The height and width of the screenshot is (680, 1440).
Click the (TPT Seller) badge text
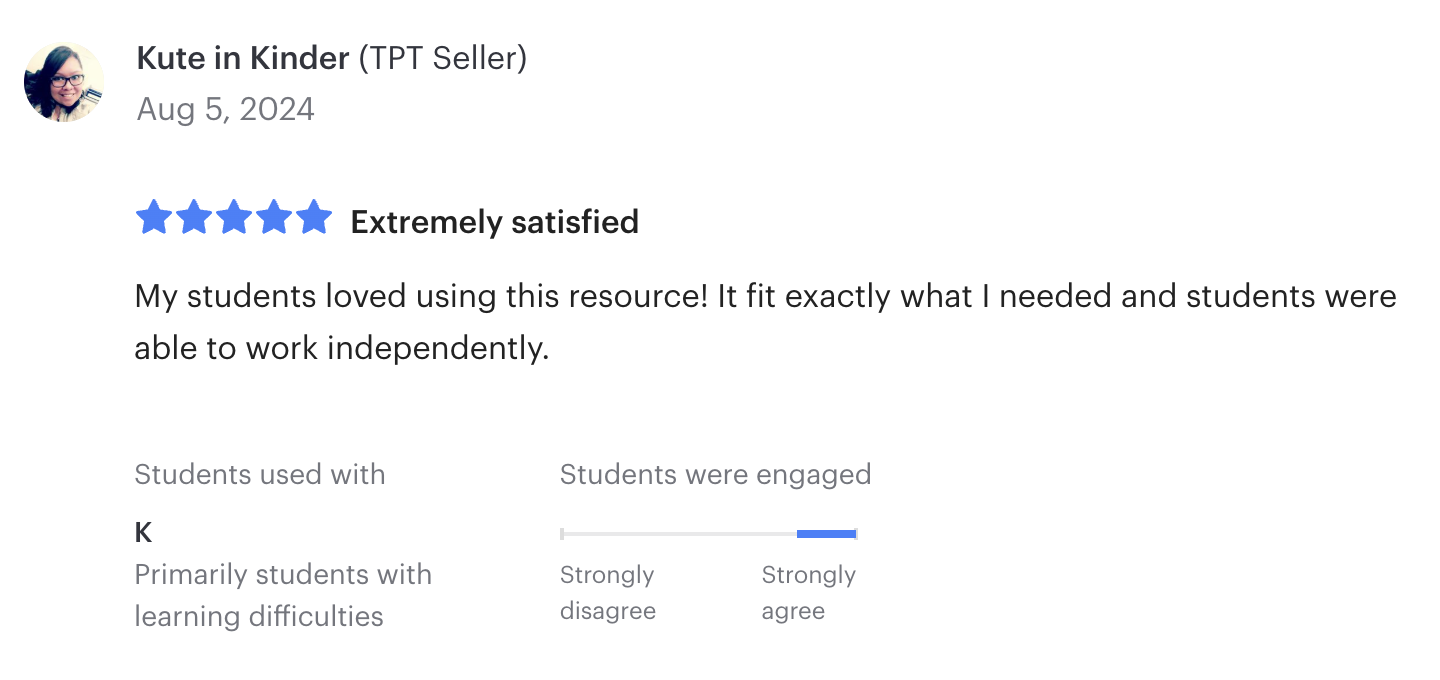(x=442, y=59)
